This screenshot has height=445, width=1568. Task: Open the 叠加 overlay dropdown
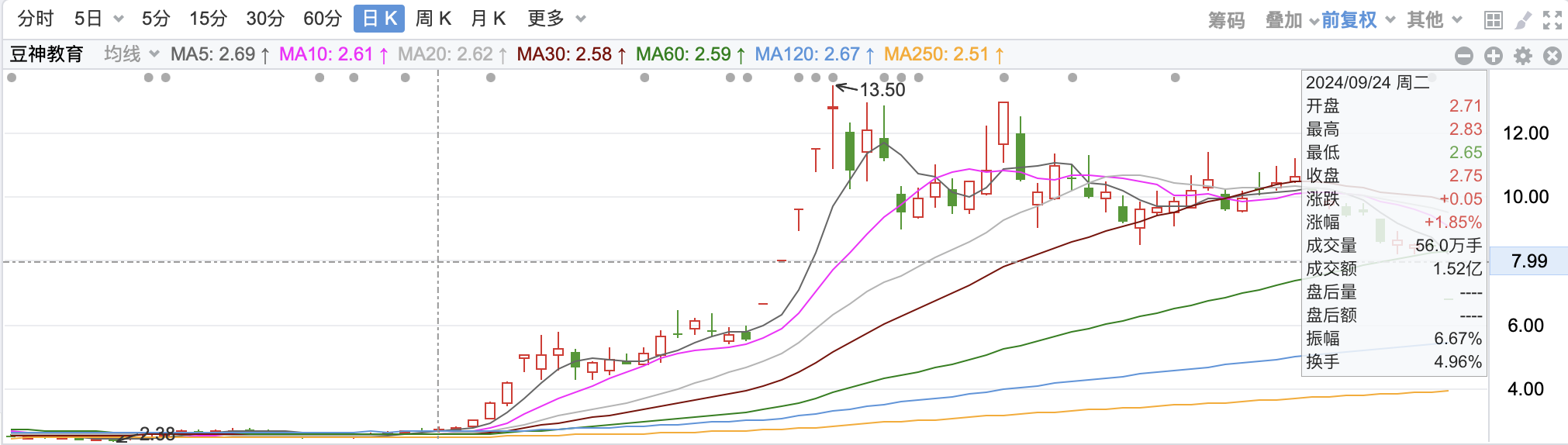tap(1293, 20)
